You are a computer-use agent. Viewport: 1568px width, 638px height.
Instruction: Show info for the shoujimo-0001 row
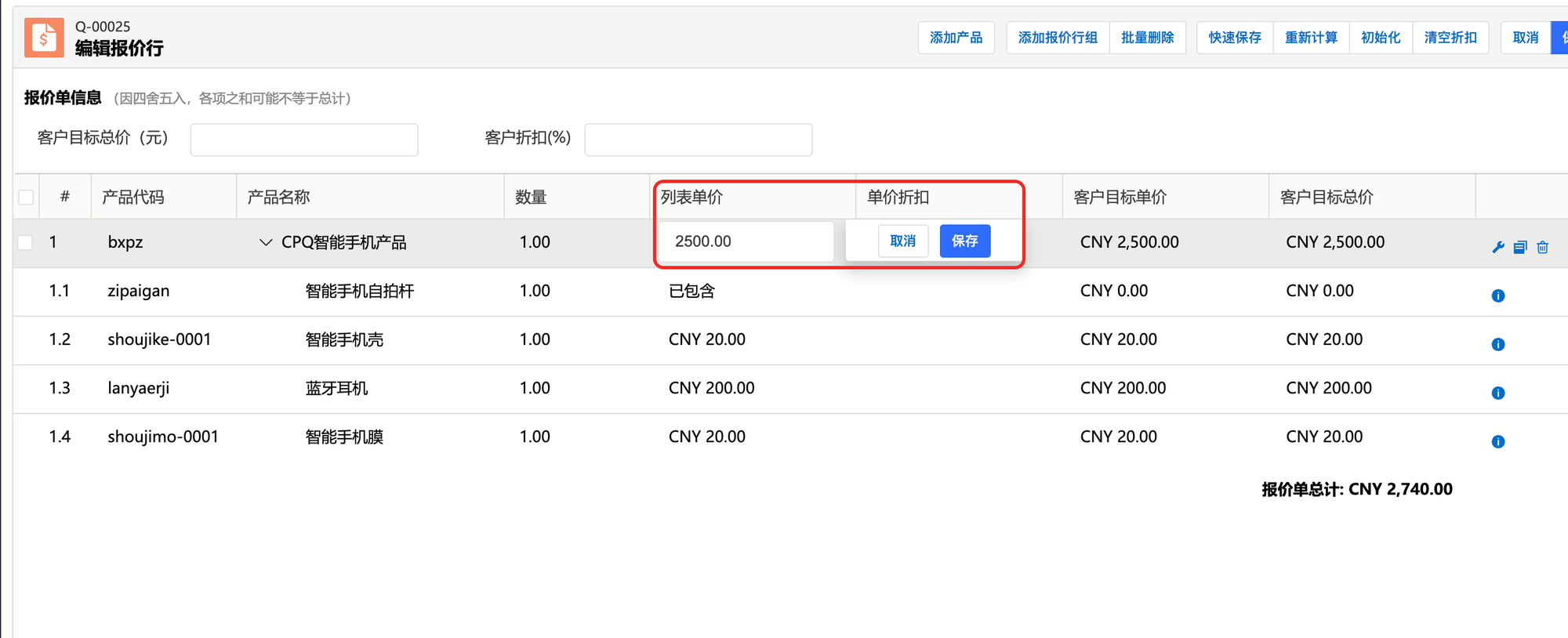[1497, 441]
